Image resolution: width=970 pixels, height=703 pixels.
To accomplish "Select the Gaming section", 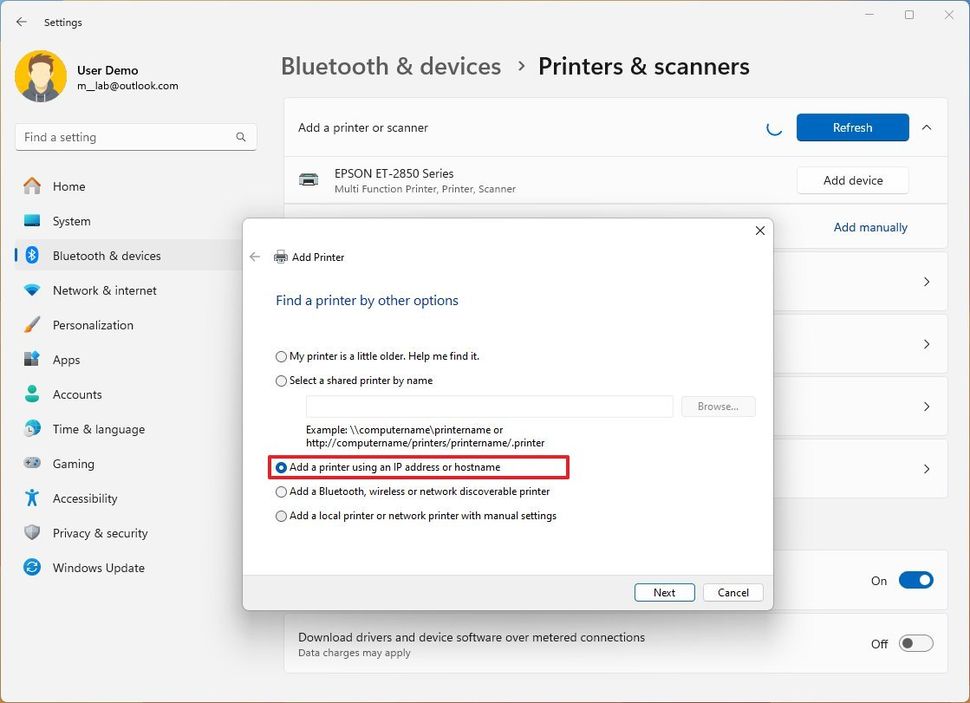I will (x=71, y=463).
